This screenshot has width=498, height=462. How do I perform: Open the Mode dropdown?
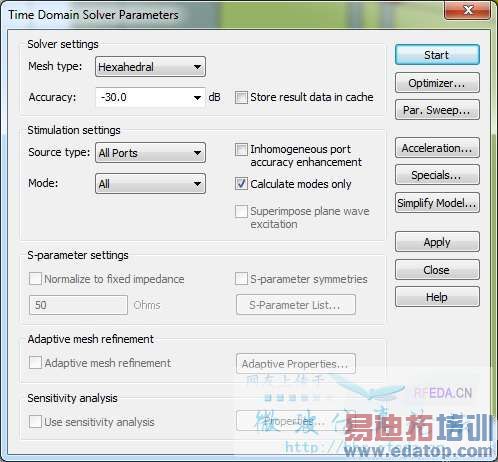click(x=150, y=184)
